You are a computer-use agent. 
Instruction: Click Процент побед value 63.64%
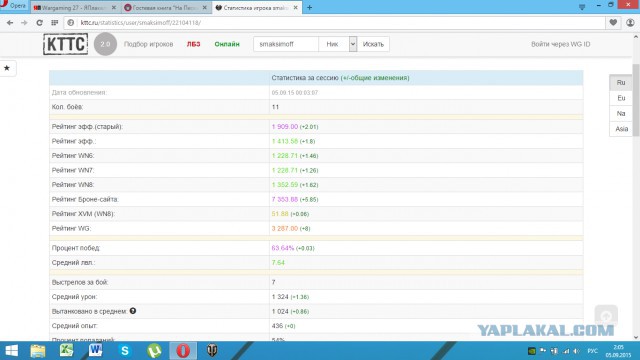[x=282, y=248]
